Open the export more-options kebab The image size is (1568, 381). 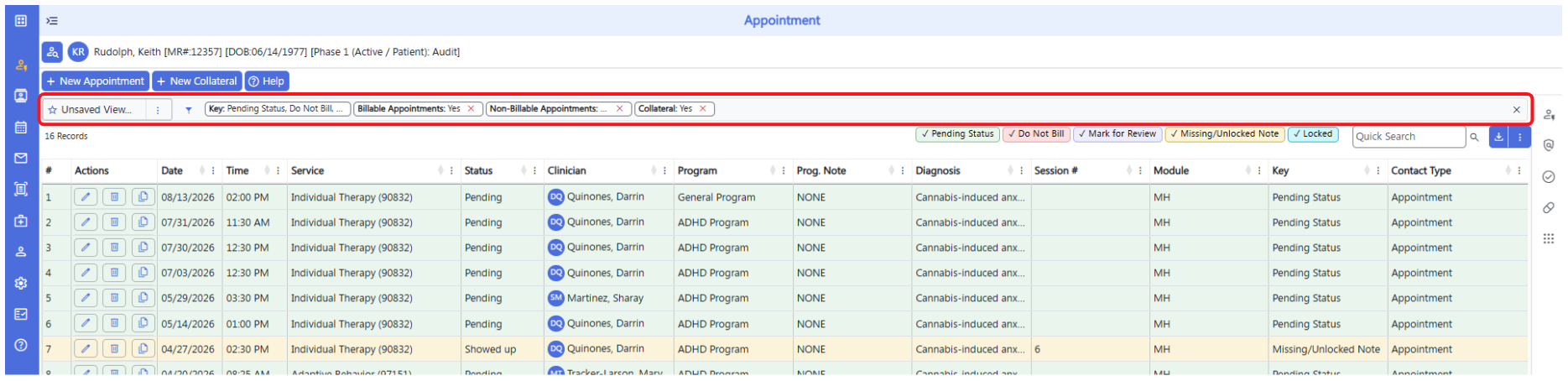[1520, 137]
